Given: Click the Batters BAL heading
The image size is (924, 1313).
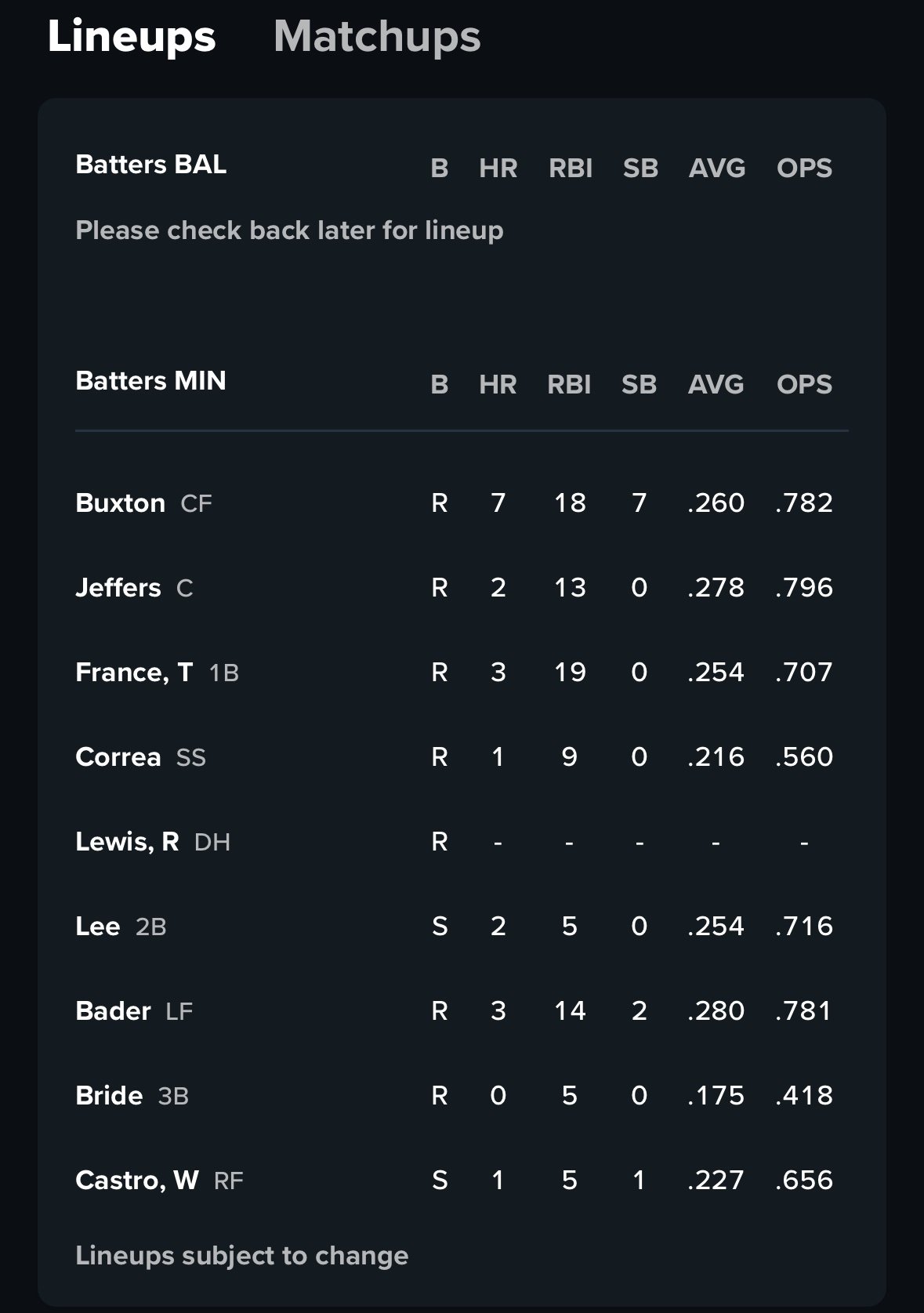Looking at the screenshot, I should coord(151,165).
